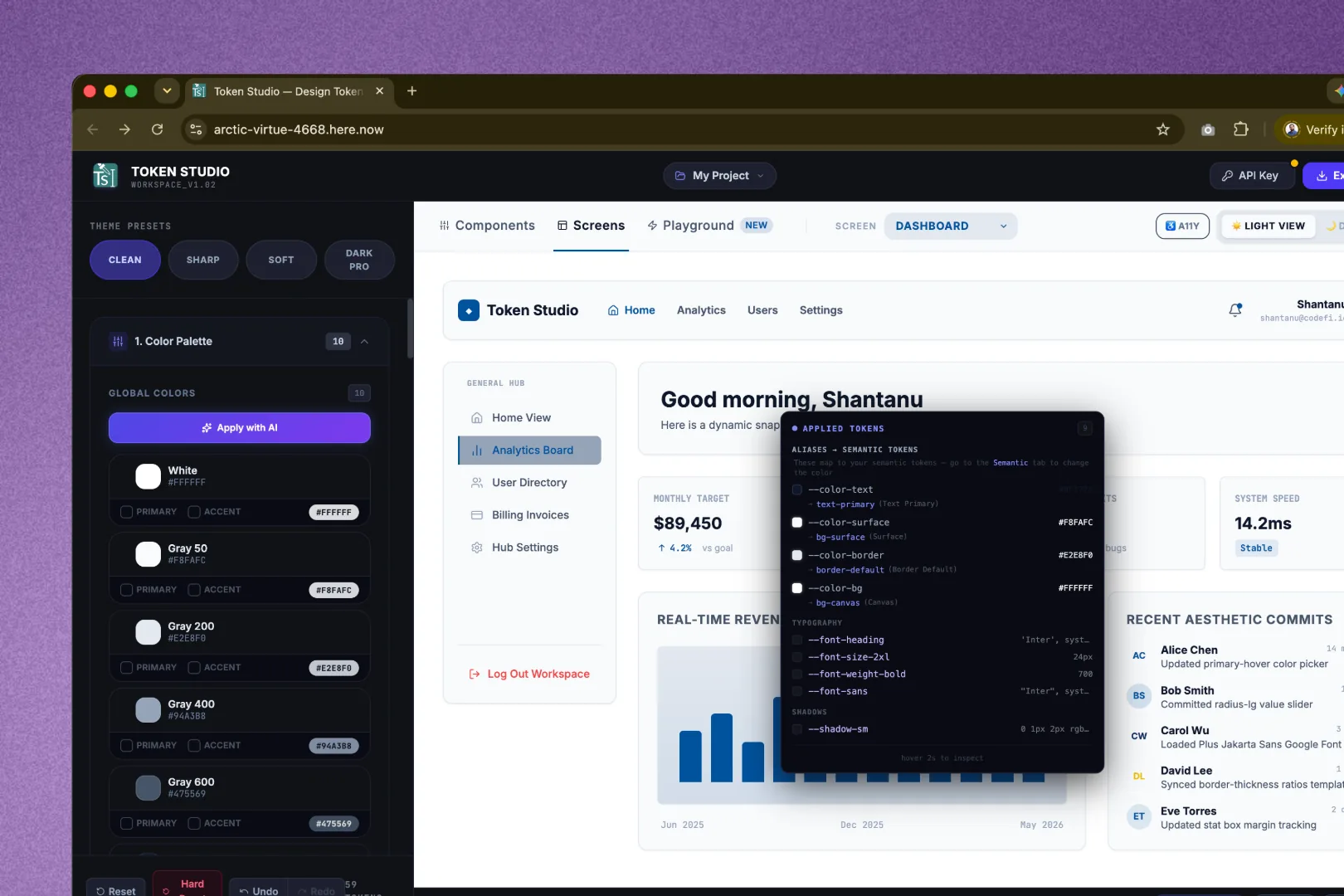Open the browser tab list chevron
Screen dimensions: 1344x896
pos(167,91)
